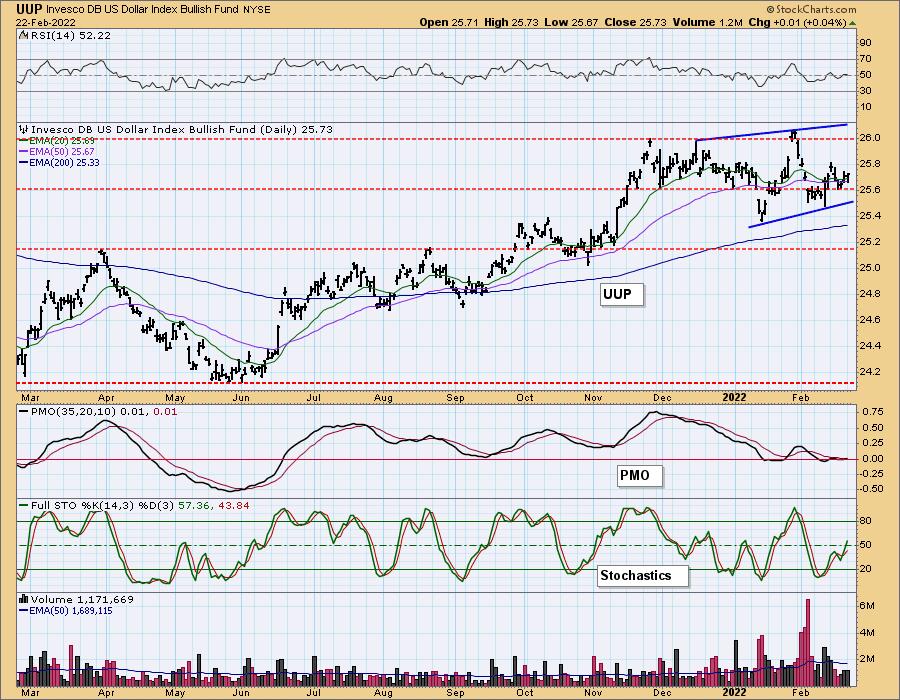Click the RSI(14) 52.22 indicator label
Viewport: 900px width, 700px height.
coord(70,36)
